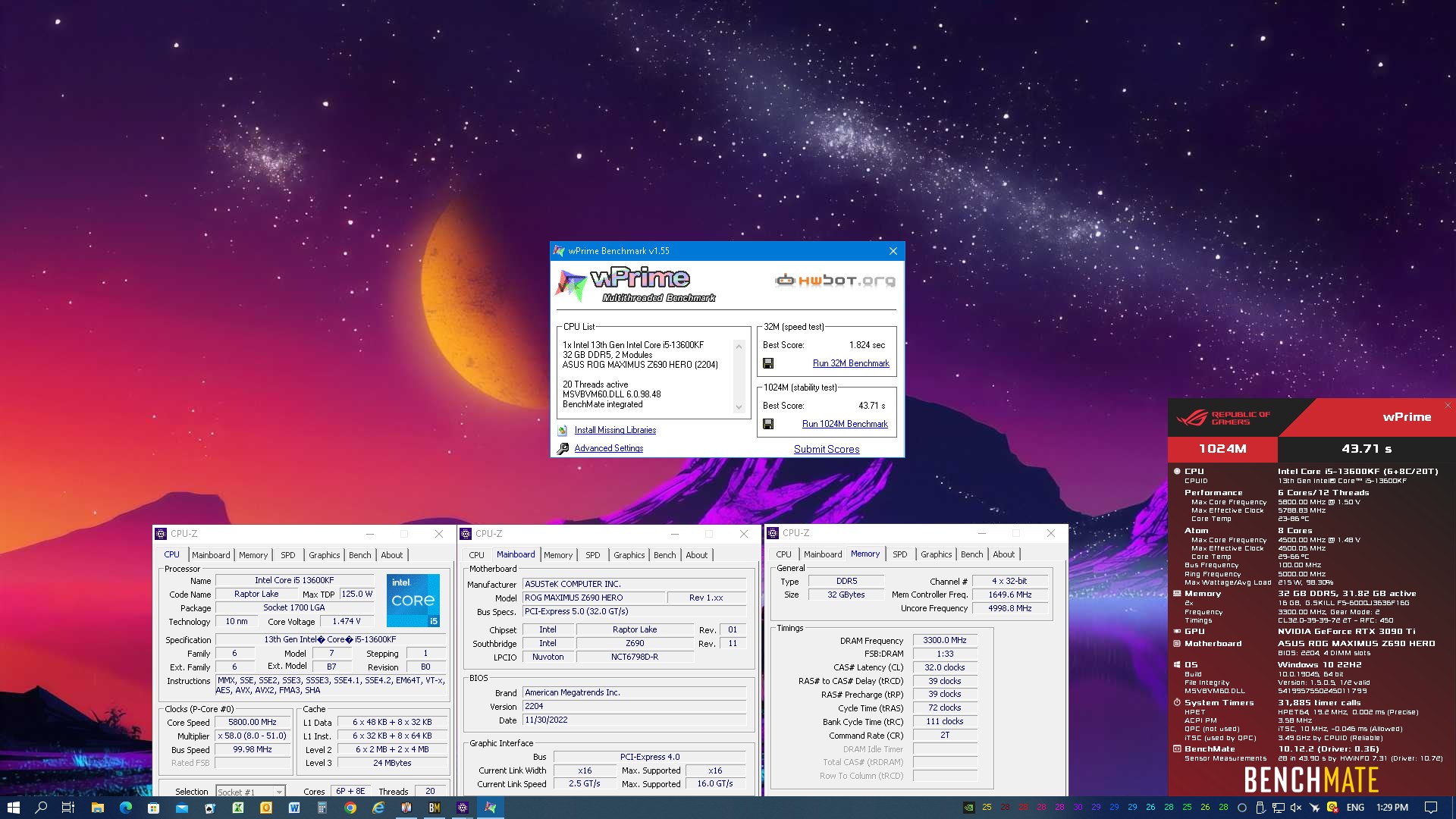Click the Install Missing Libraries link

coord(615,430)
